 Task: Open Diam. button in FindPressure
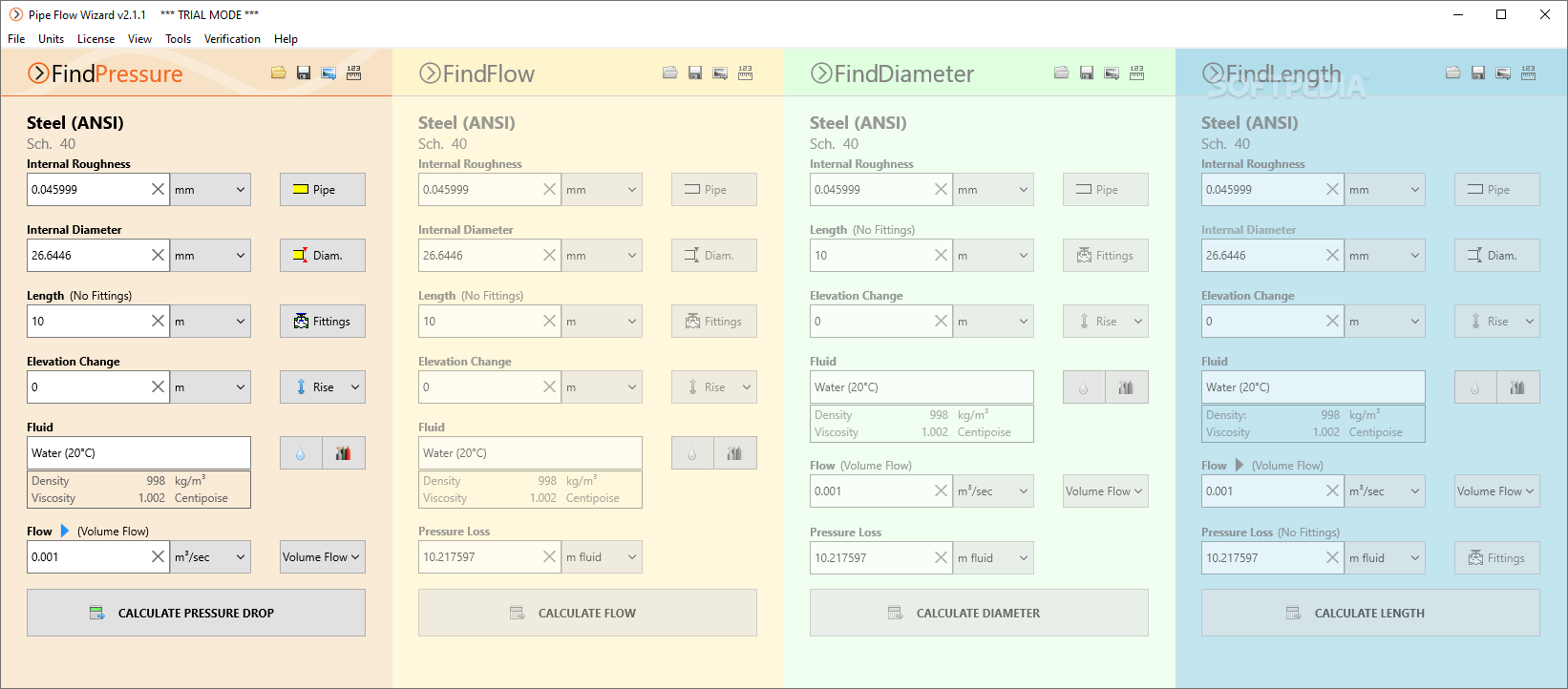click(x=323, y=256)
